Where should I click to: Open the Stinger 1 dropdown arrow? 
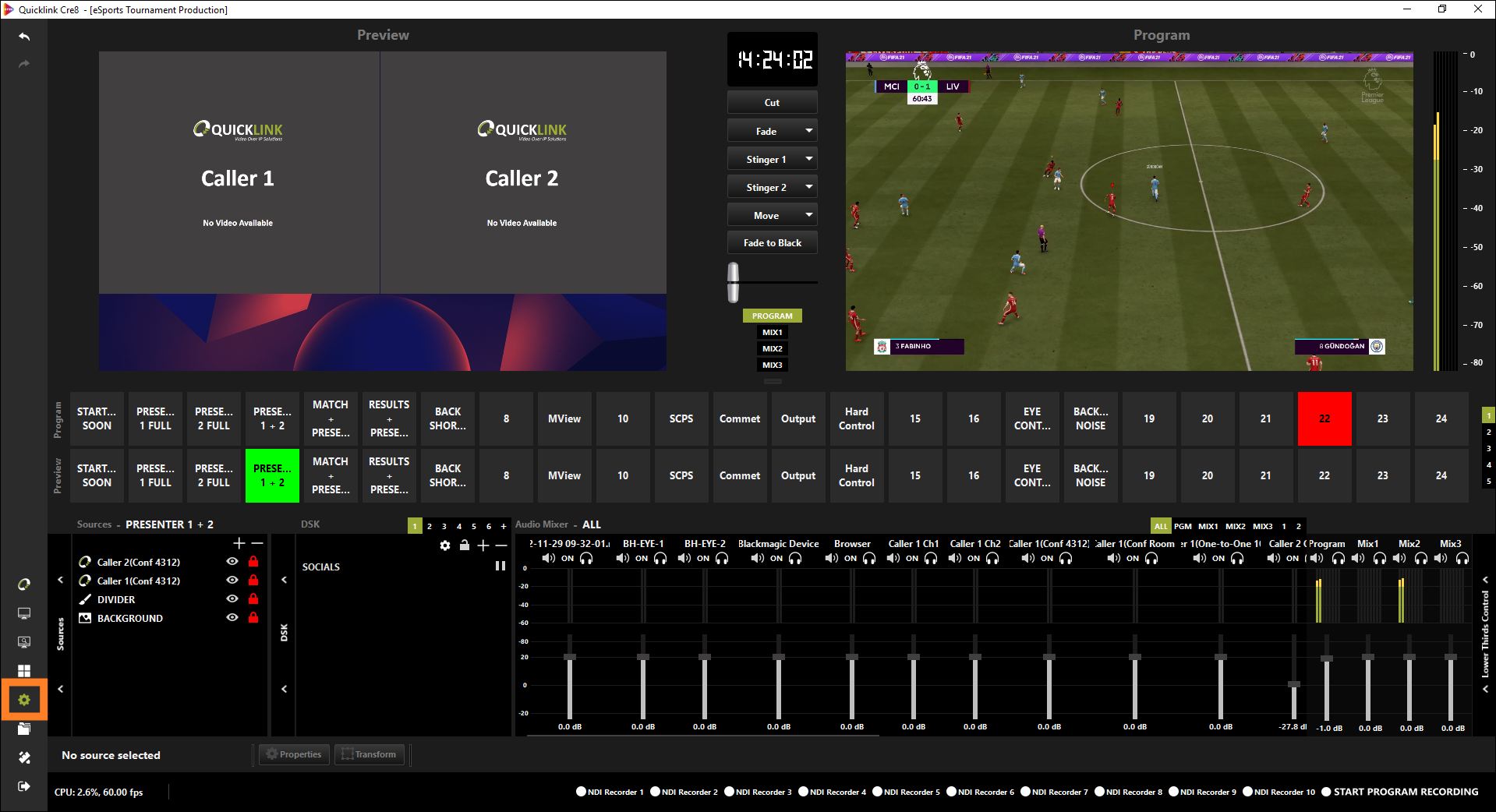[809, 159]
